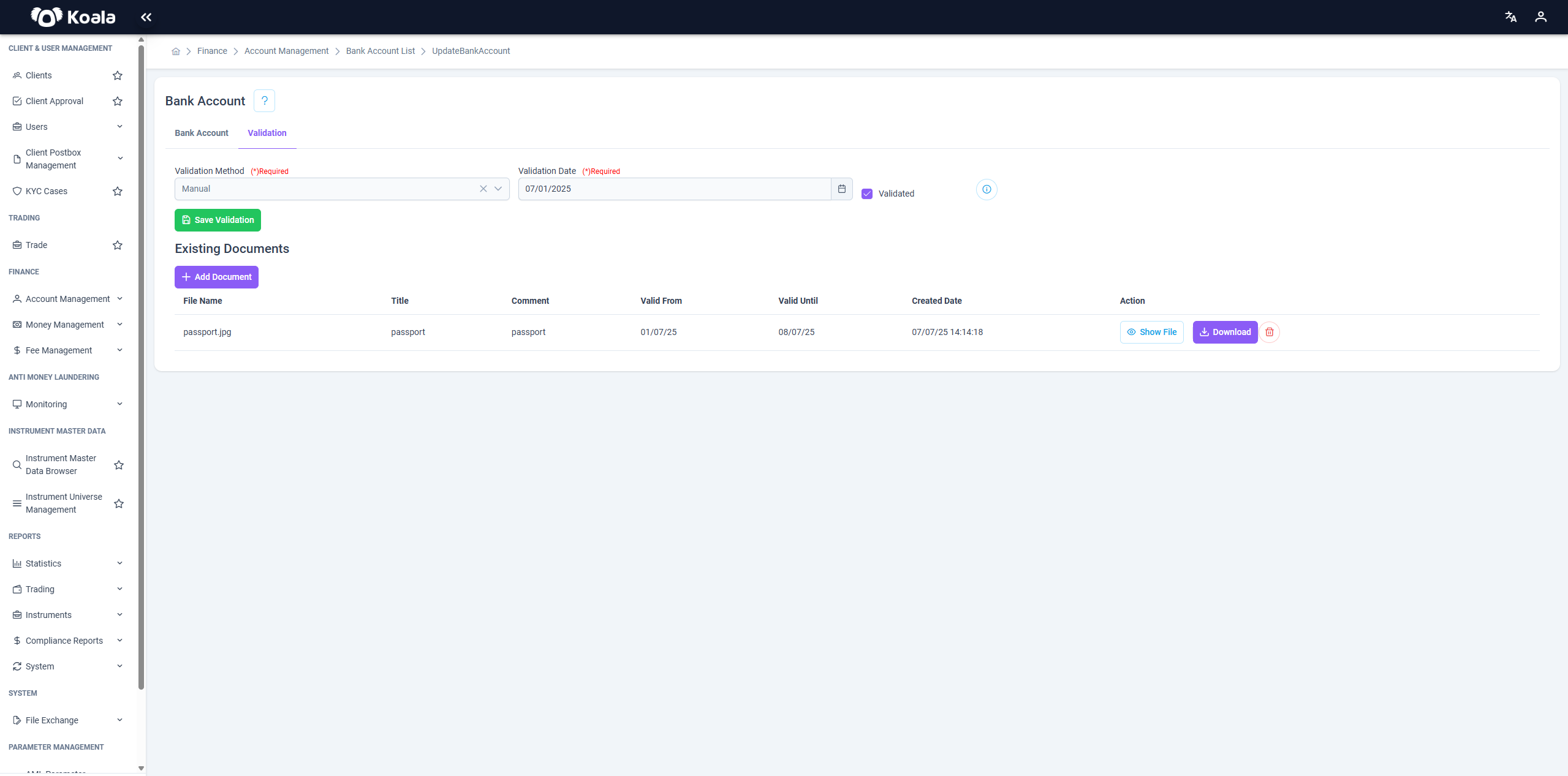The height and width of the screenshot is (776, 1568).
Task: Open the Bank Account help question-mark
Action: pyautogui.click(x=265, y=101)
